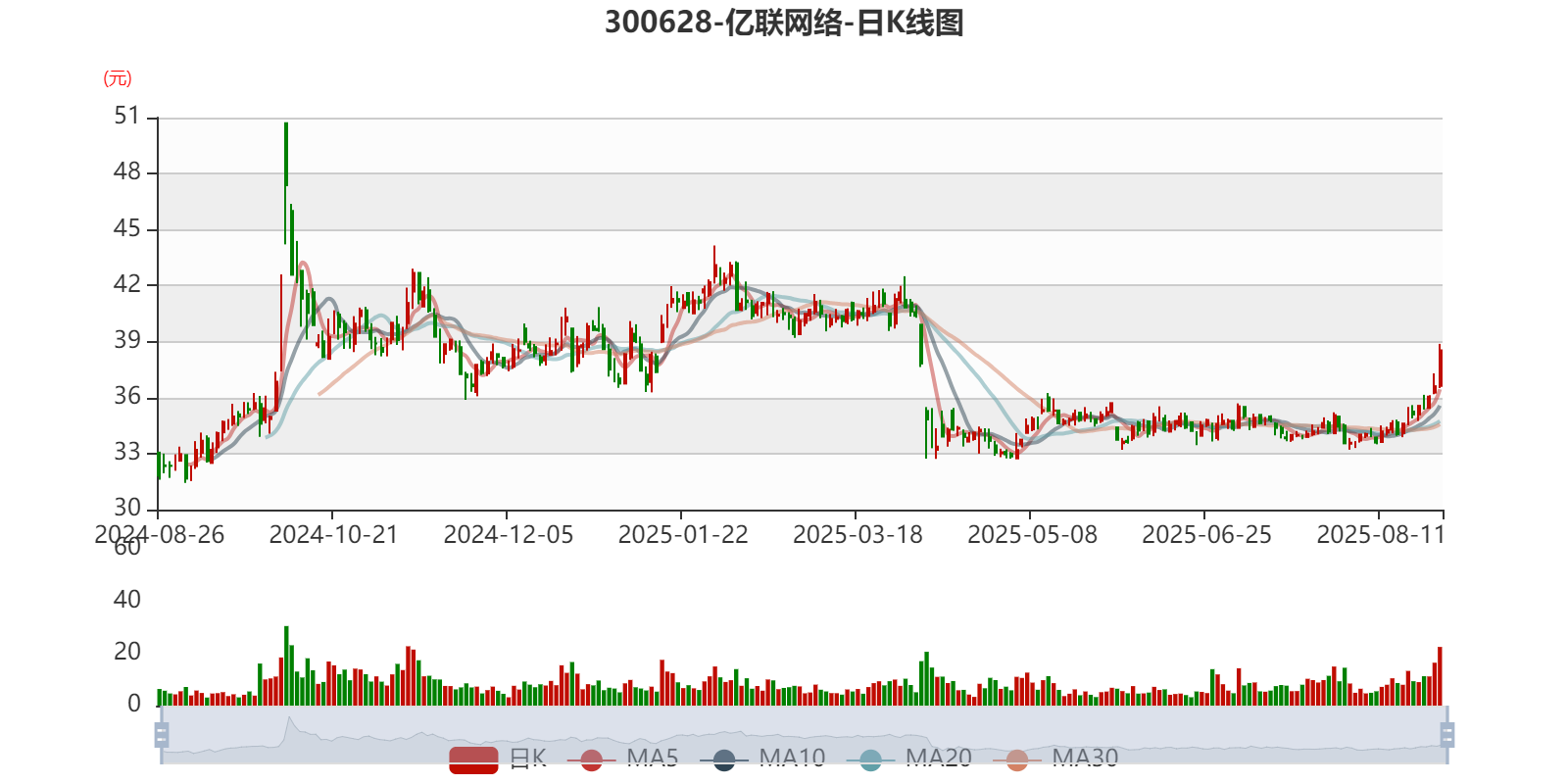Image resolution: width=1568 pixels, height=784 pixels.
Task: Toggle the MA20 line legend
Action: [x=908, y=759]
